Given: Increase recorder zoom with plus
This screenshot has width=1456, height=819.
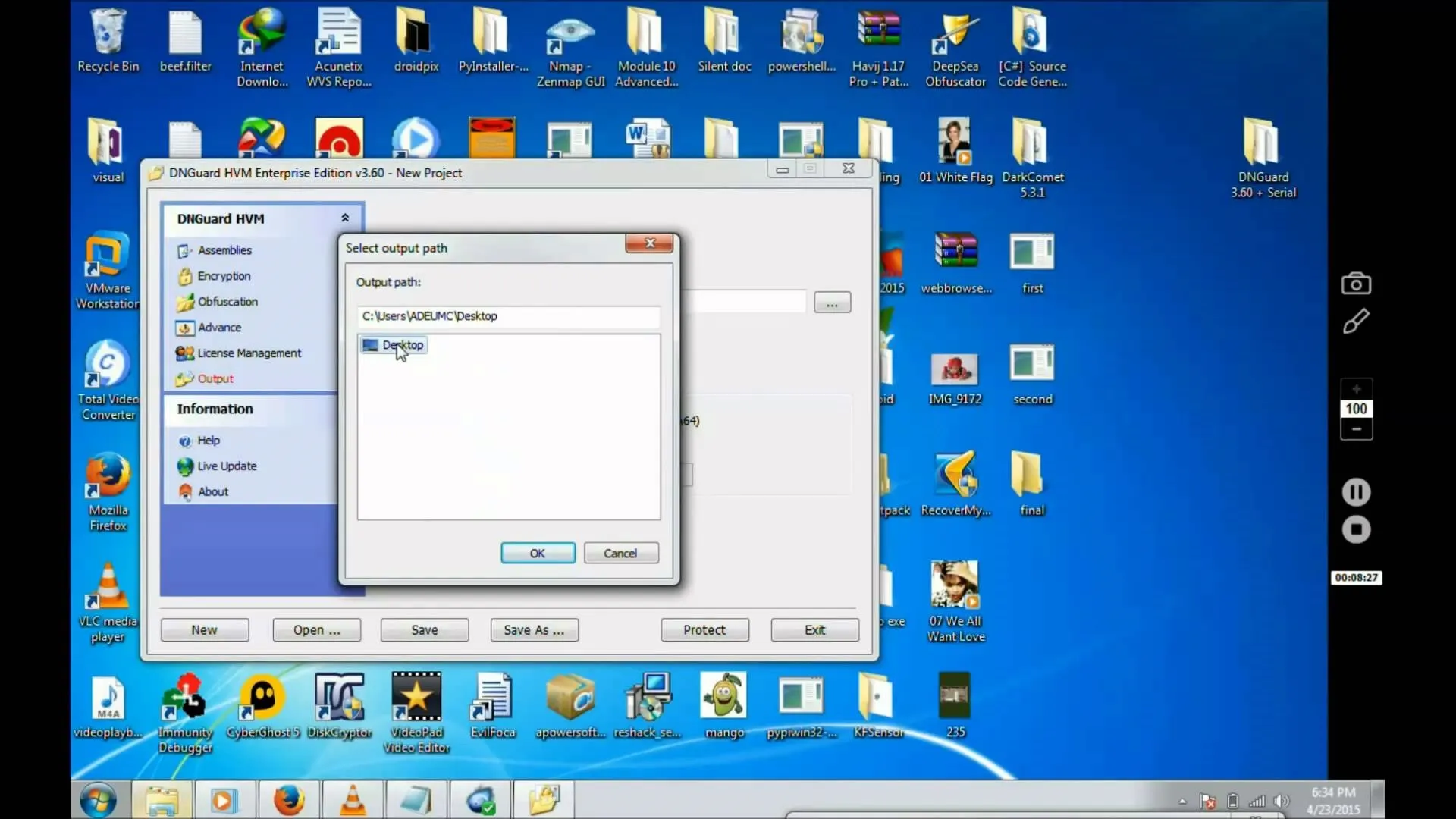Looking at the screenshot, I should [1356, 389].
